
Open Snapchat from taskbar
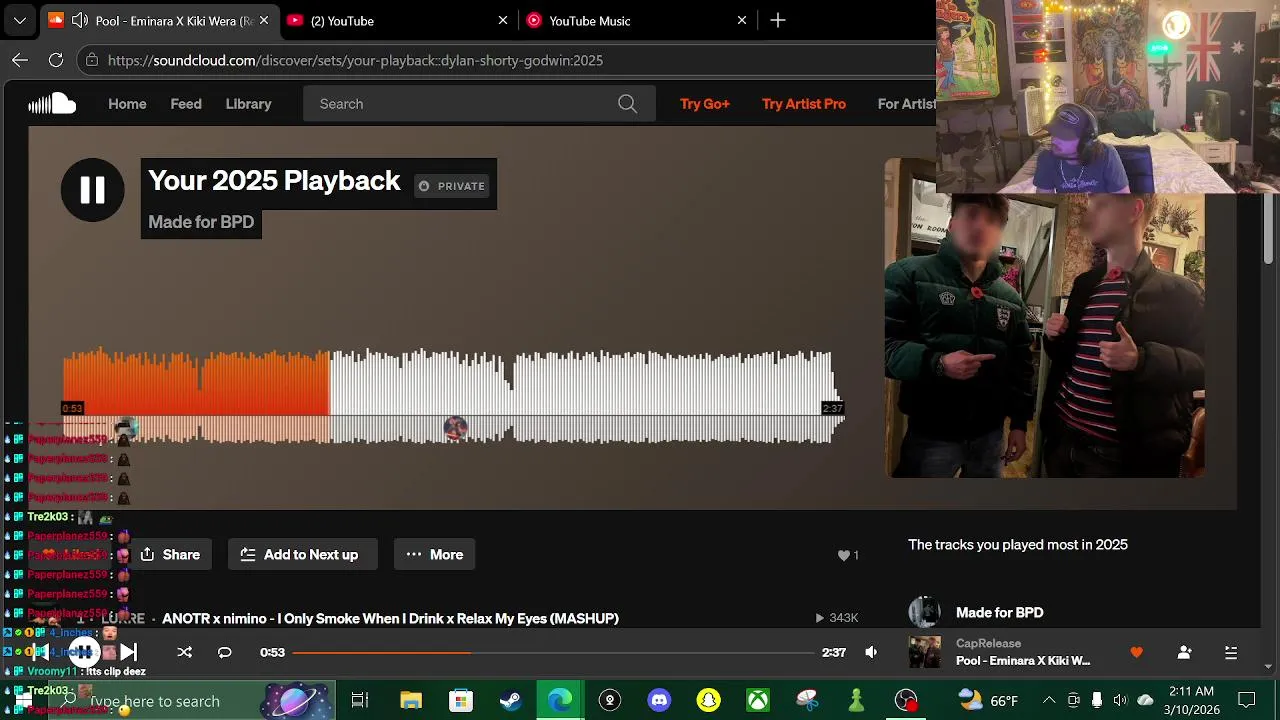[x=709, y=701]
